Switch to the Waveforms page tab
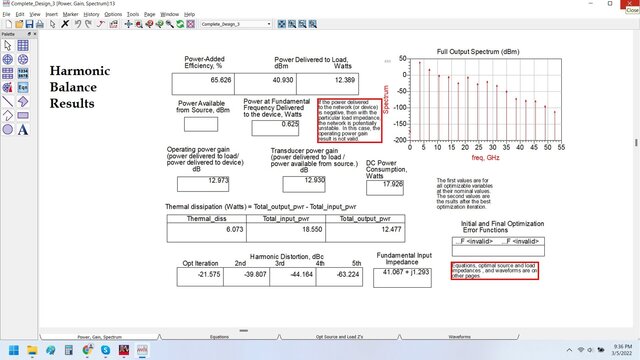 [459, 337]
